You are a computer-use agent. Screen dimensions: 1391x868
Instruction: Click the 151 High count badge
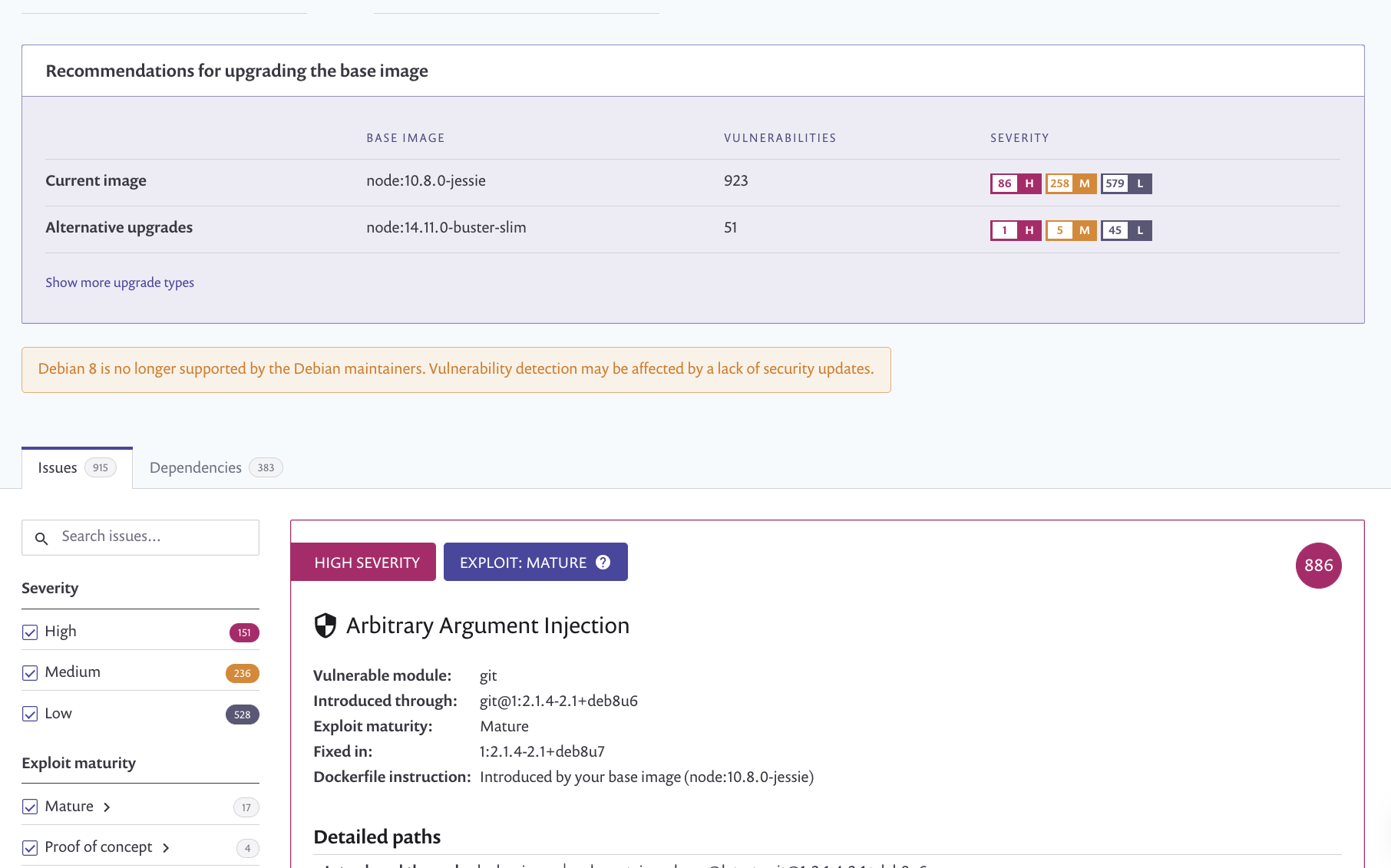(x=244, y=632)
